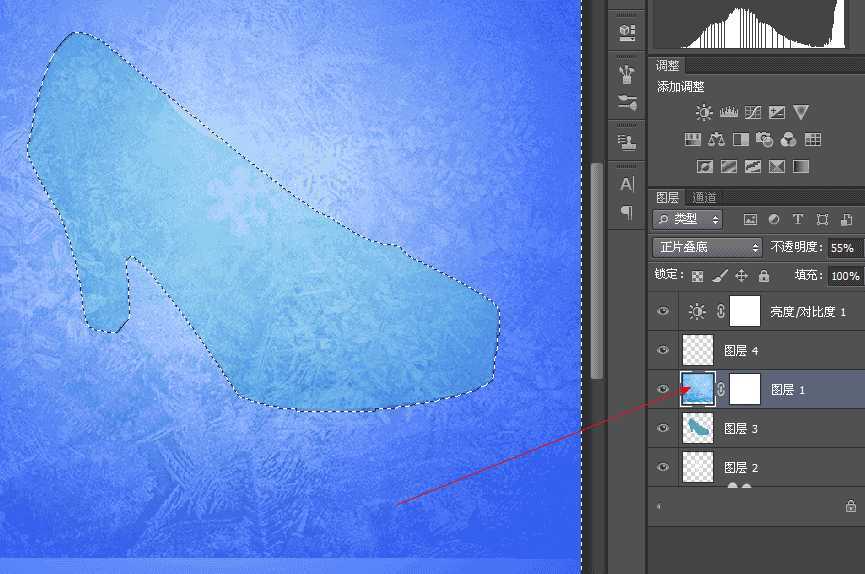The width and height of the screenshot is (865, 574).
Task: Select the 调整 panel tab
Action: point(668,66)
